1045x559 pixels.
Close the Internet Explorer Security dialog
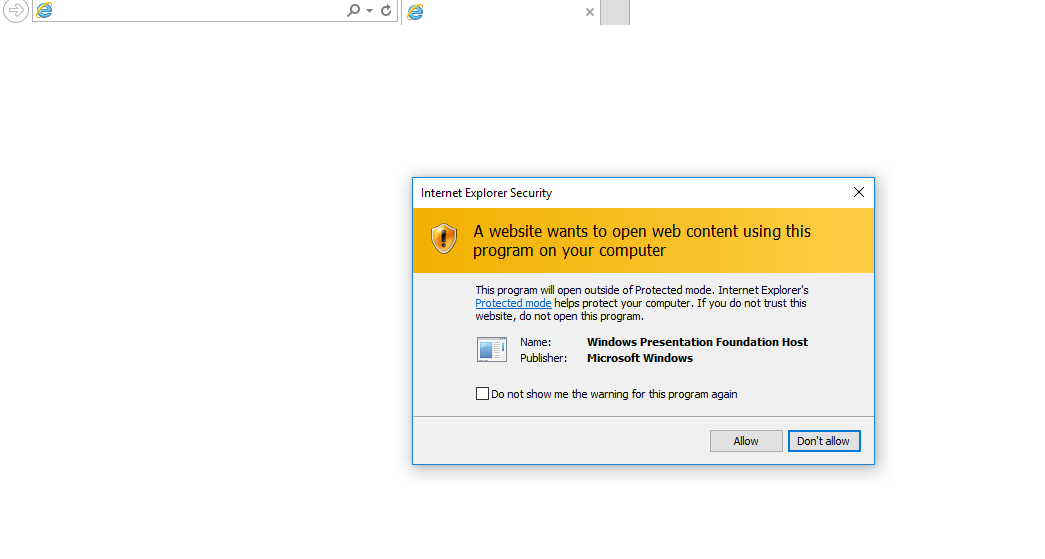858,192
